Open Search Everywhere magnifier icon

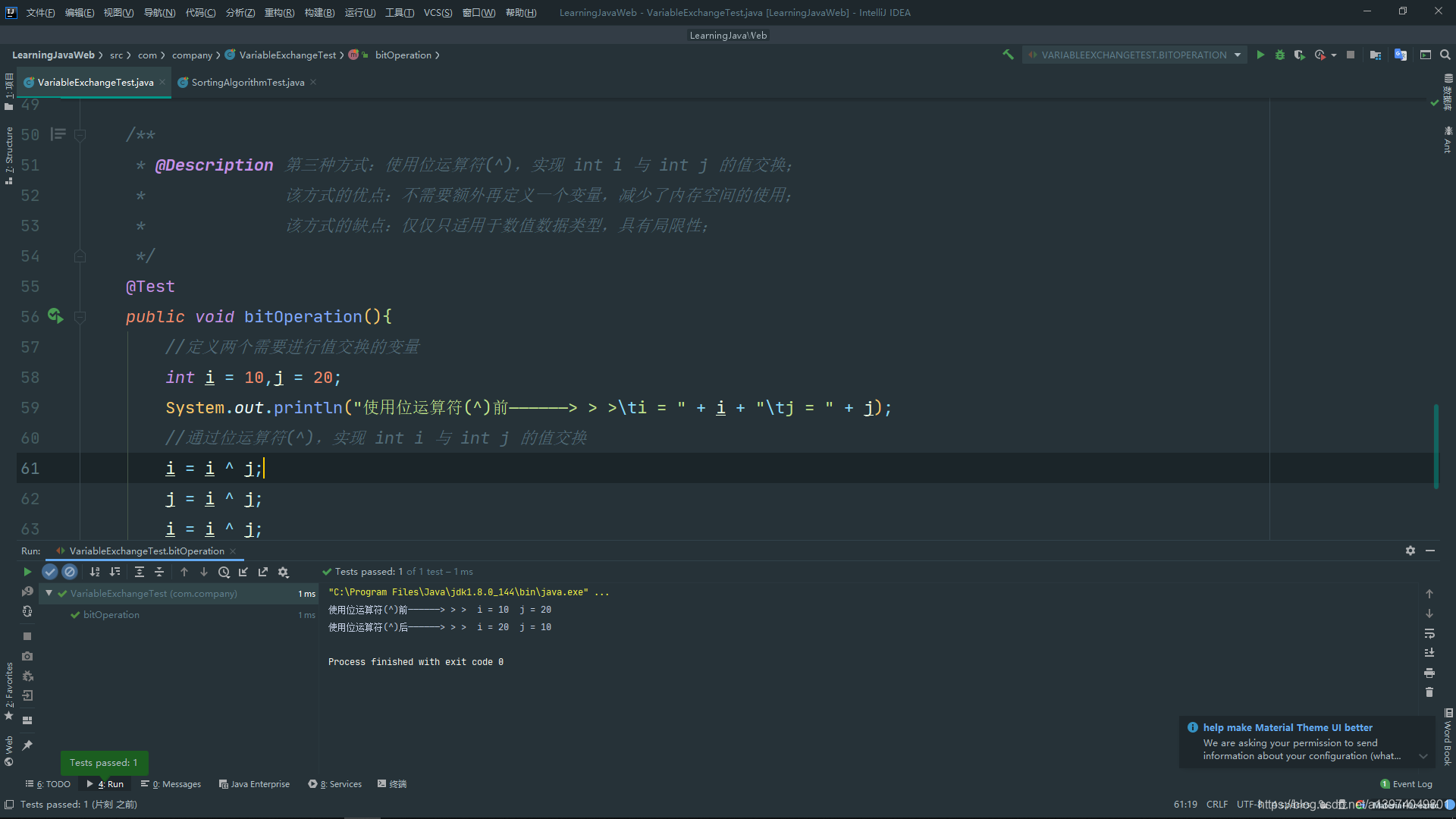(1445, 55)
